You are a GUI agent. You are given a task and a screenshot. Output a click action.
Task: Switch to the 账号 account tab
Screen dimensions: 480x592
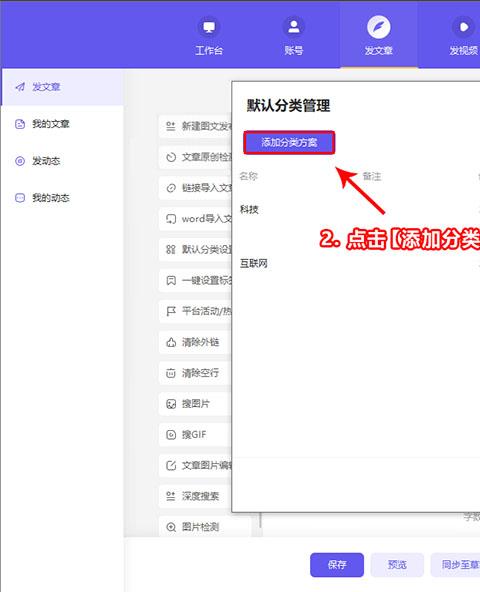[293, 36]
